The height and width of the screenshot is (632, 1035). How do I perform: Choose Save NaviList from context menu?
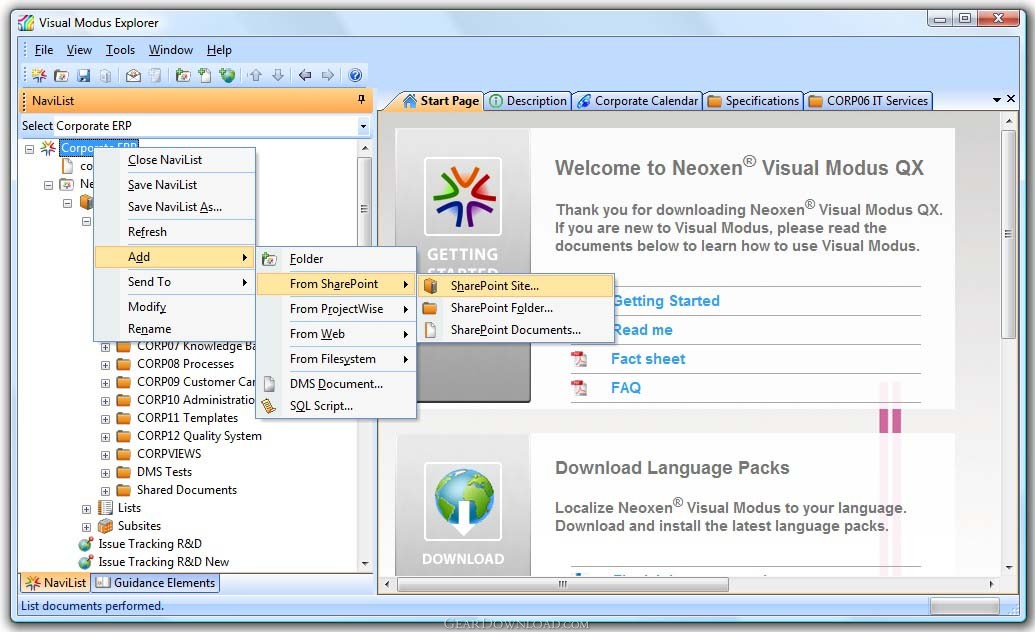coord(175,185)
